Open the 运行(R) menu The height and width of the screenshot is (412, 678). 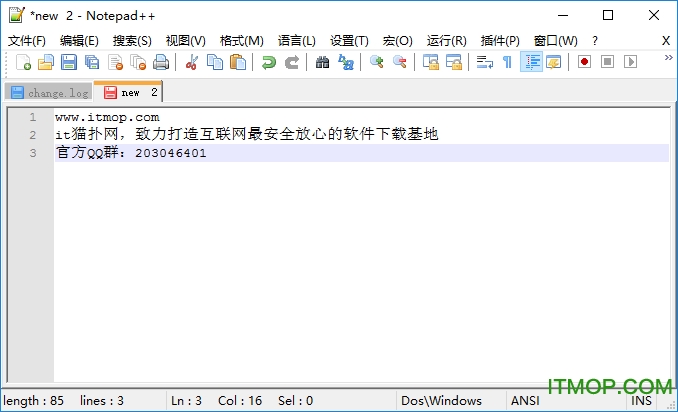point(447,41)
